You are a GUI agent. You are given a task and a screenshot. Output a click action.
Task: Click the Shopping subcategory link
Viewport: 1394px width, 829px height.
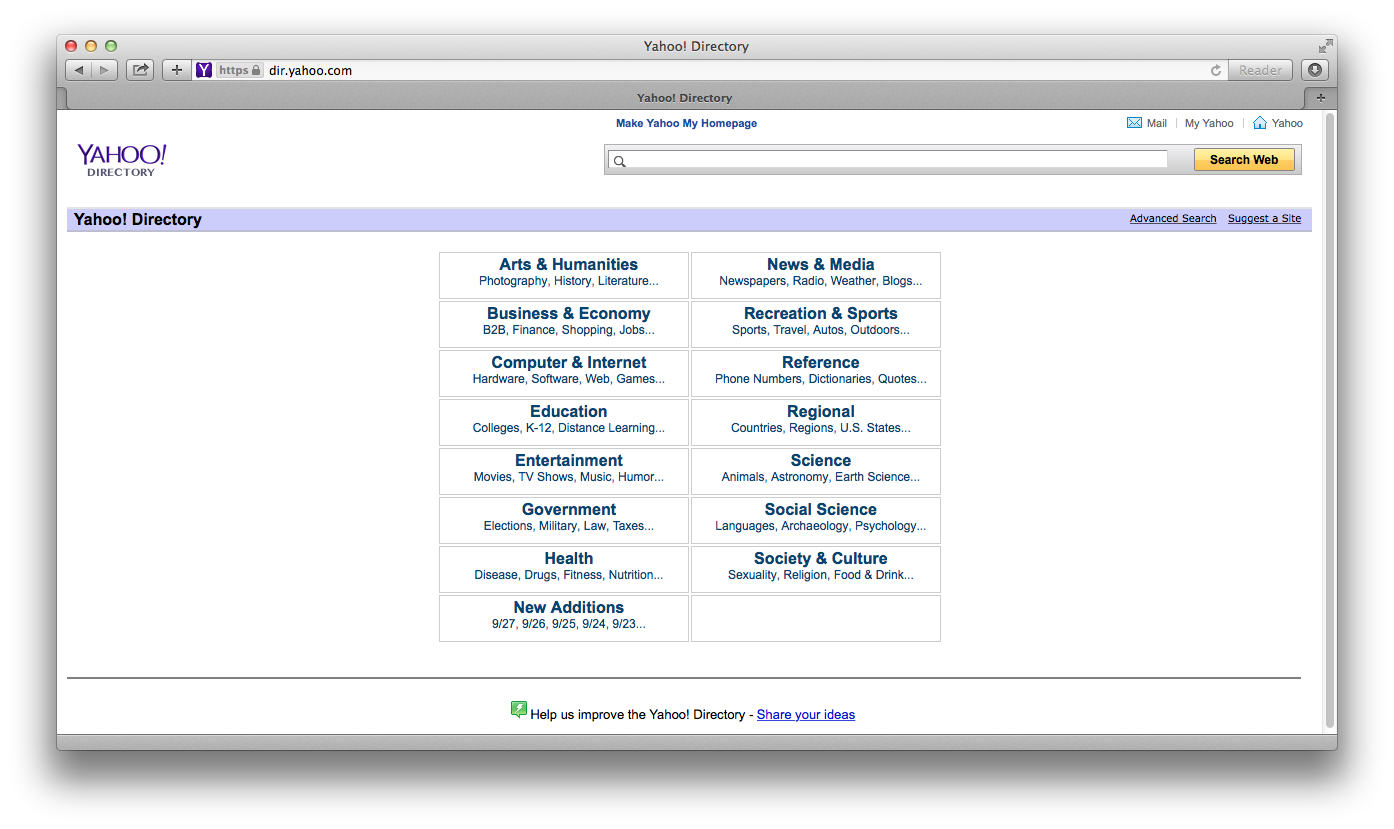pos(587,330)
